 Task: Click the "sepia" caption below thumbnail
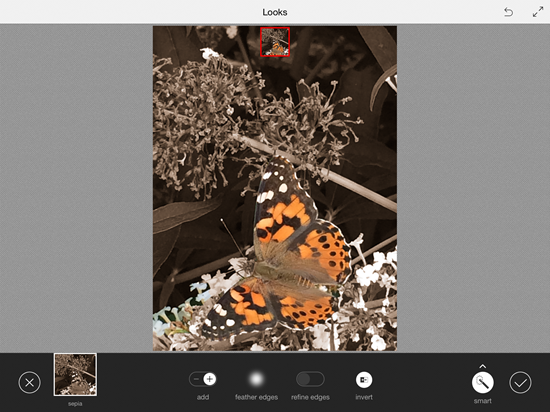tap(75, 404)
